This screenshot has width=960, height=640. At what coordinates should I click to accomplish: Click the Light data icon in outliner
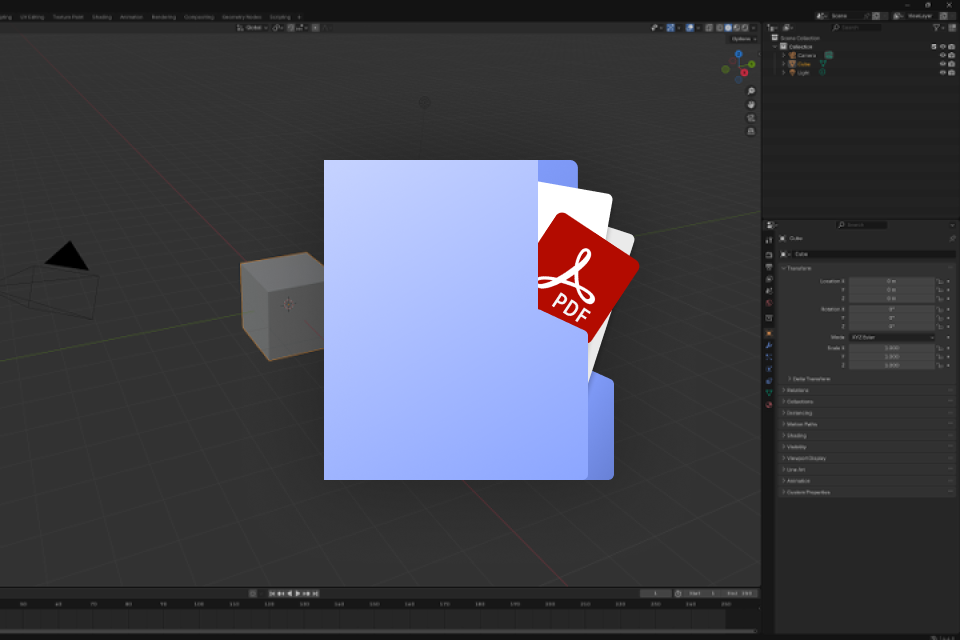pos(822,72)
